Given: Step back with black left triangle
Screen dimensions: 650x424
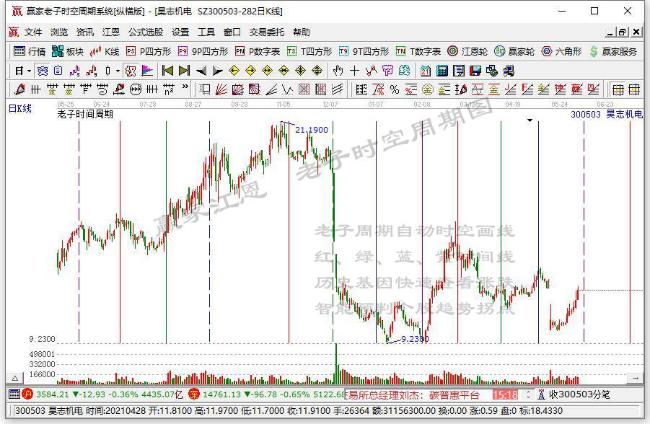Looking at the screenshot, I should [201, 71].
